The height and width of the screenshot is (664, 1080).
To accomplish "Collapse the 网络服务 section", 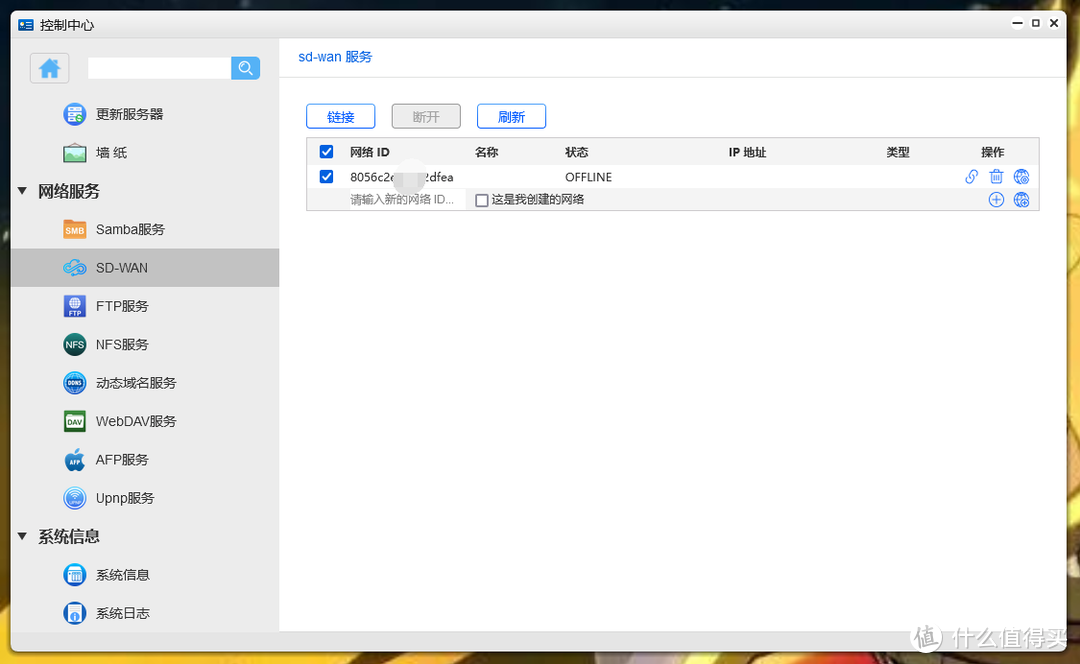I will [x=22, y=191].
